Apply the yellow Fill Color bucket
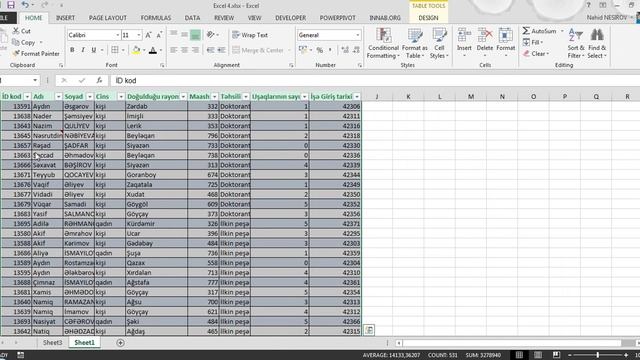 [136, 50]
